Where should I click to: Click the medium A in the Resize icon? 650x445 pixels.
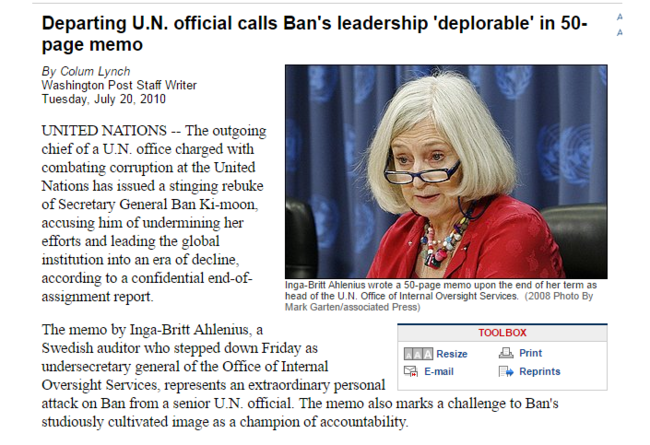click(418, 354)
